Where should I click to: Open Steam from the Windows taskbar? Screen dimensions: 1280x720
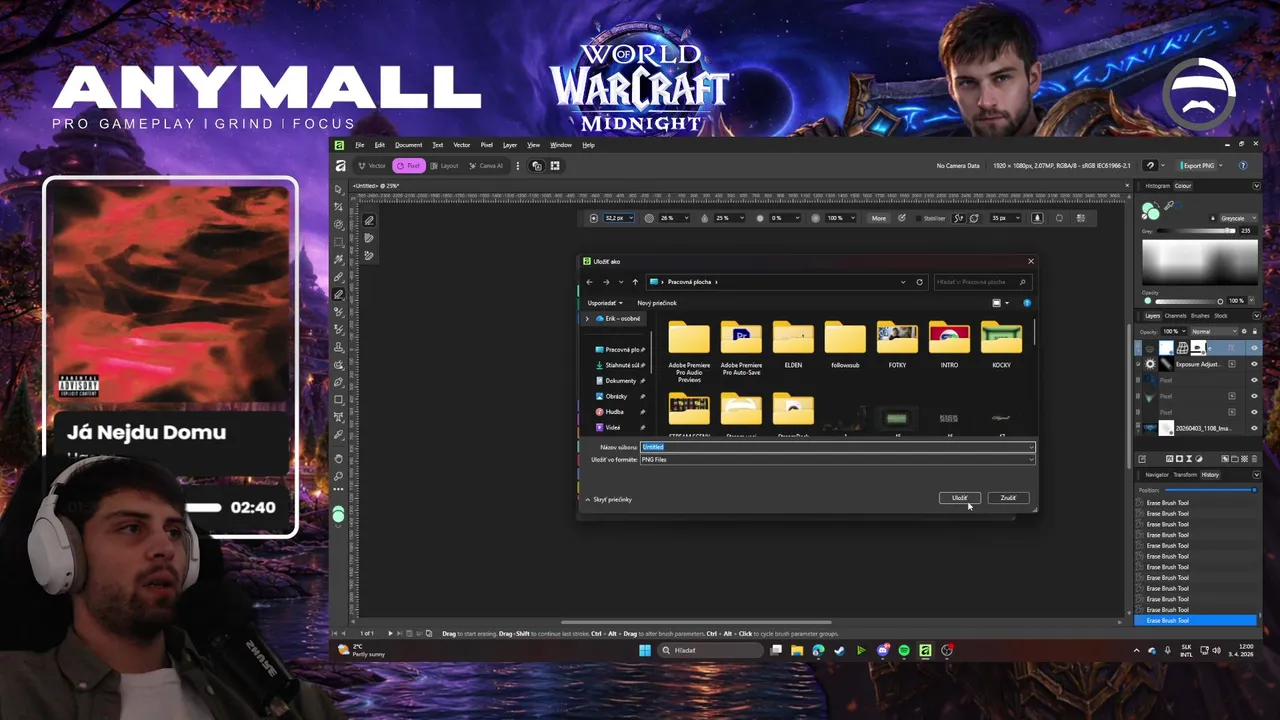pyautogui.click(x=839, y=650)
